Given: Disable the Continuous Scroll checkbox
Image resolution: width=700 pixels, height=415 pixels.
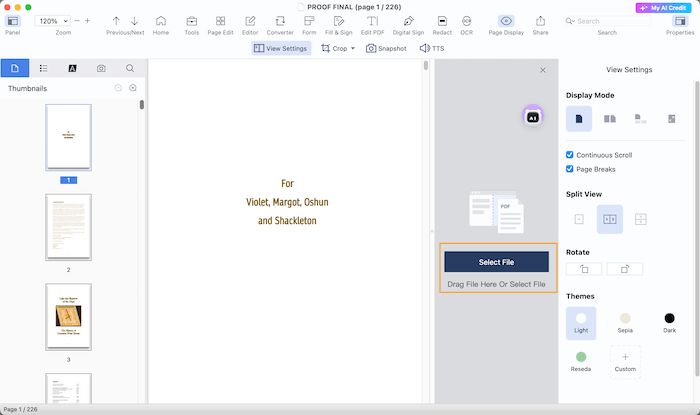Looking at the screenshot, I should 570,155.
